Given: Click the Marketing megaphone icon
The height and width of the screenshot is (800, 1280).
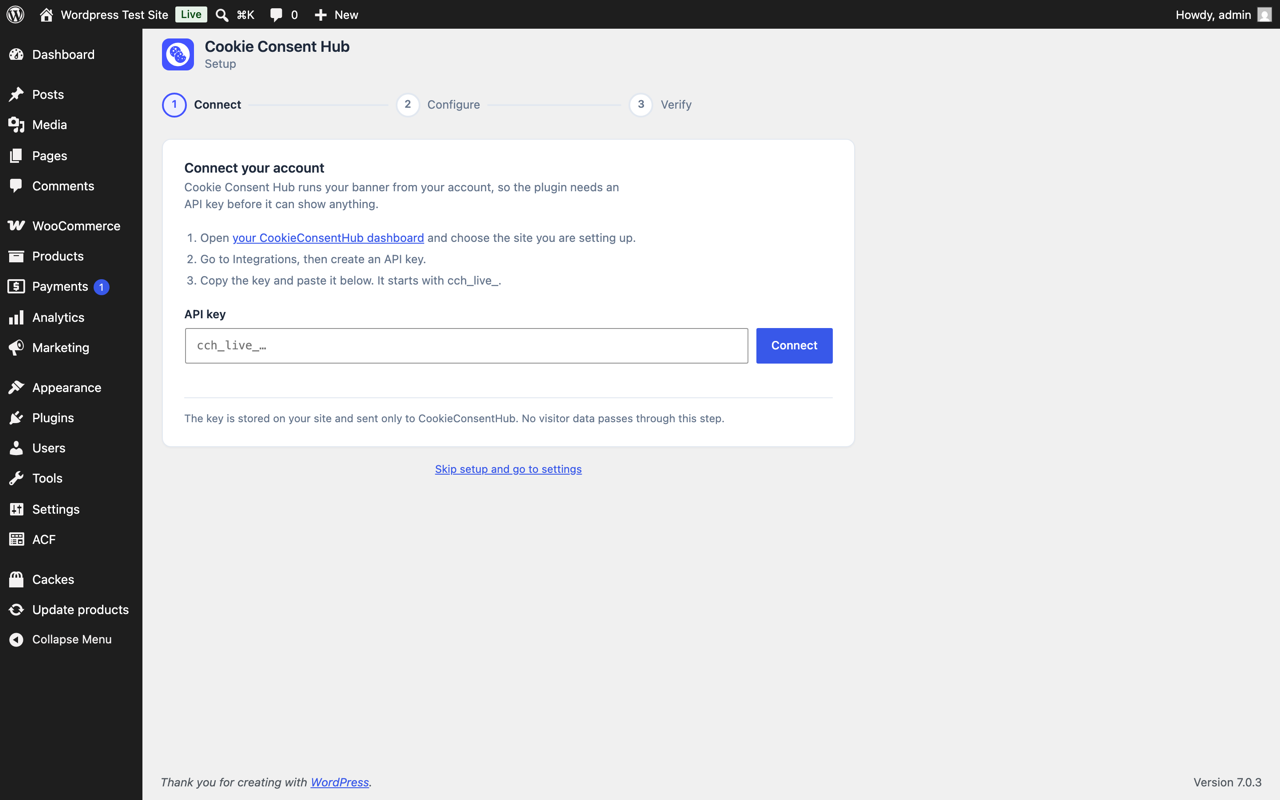Looking at the screenshot, I should tap(16, 348).
